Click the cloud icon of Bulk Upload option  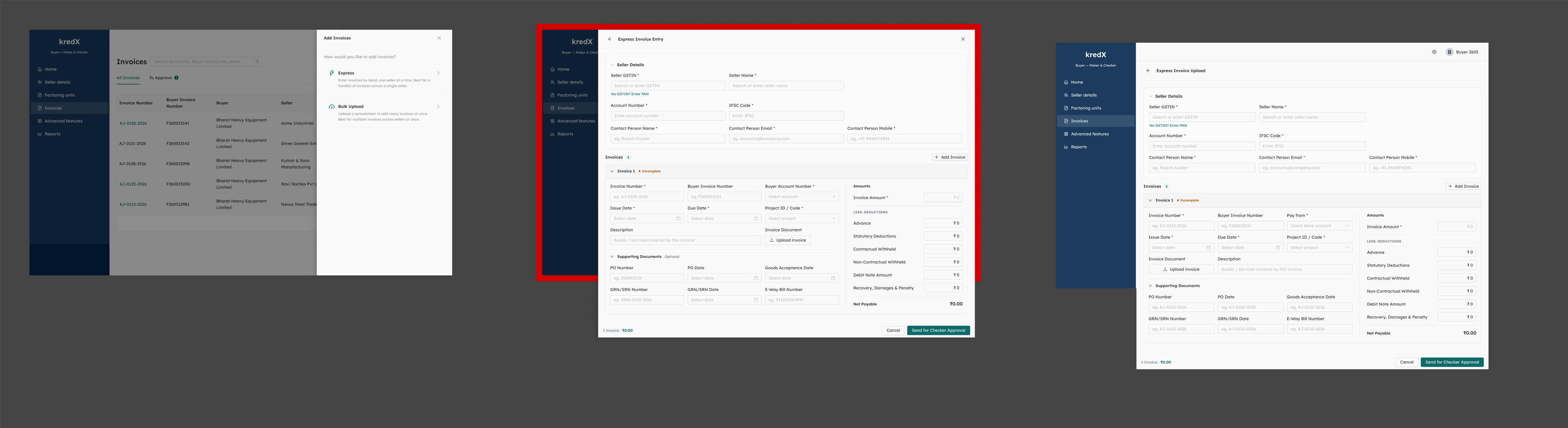click(332, 106)
